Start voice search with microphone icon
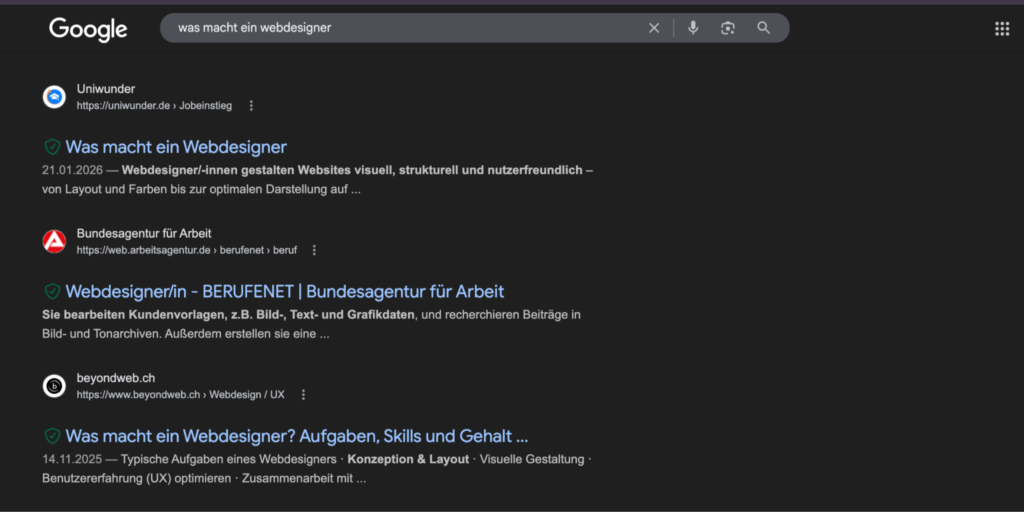 click(x=693, y=28)
